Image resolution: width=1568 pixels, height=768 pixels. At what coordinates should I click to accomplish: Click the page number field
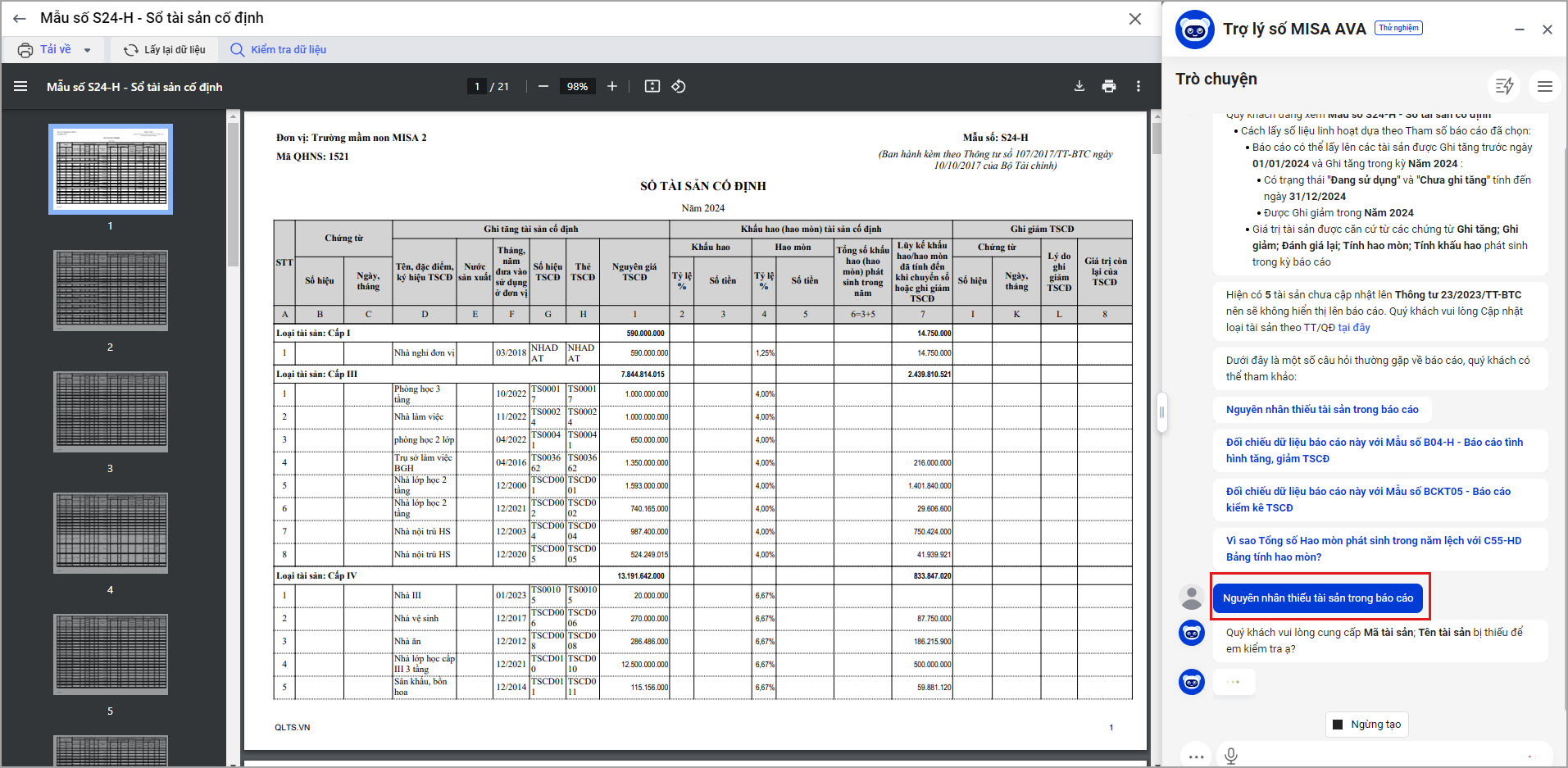click(x=477, y=86)
